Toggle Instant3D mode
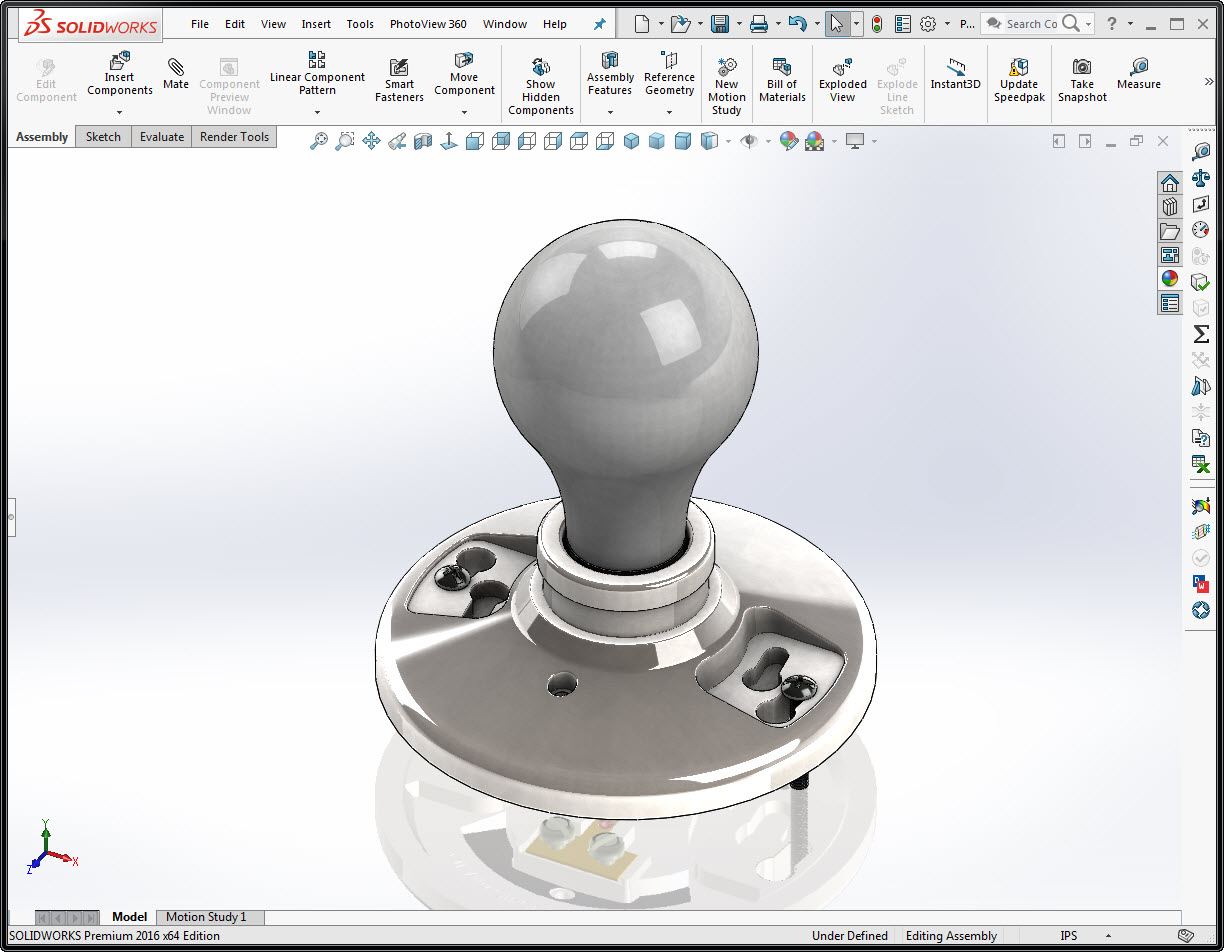 pos(956,74)
